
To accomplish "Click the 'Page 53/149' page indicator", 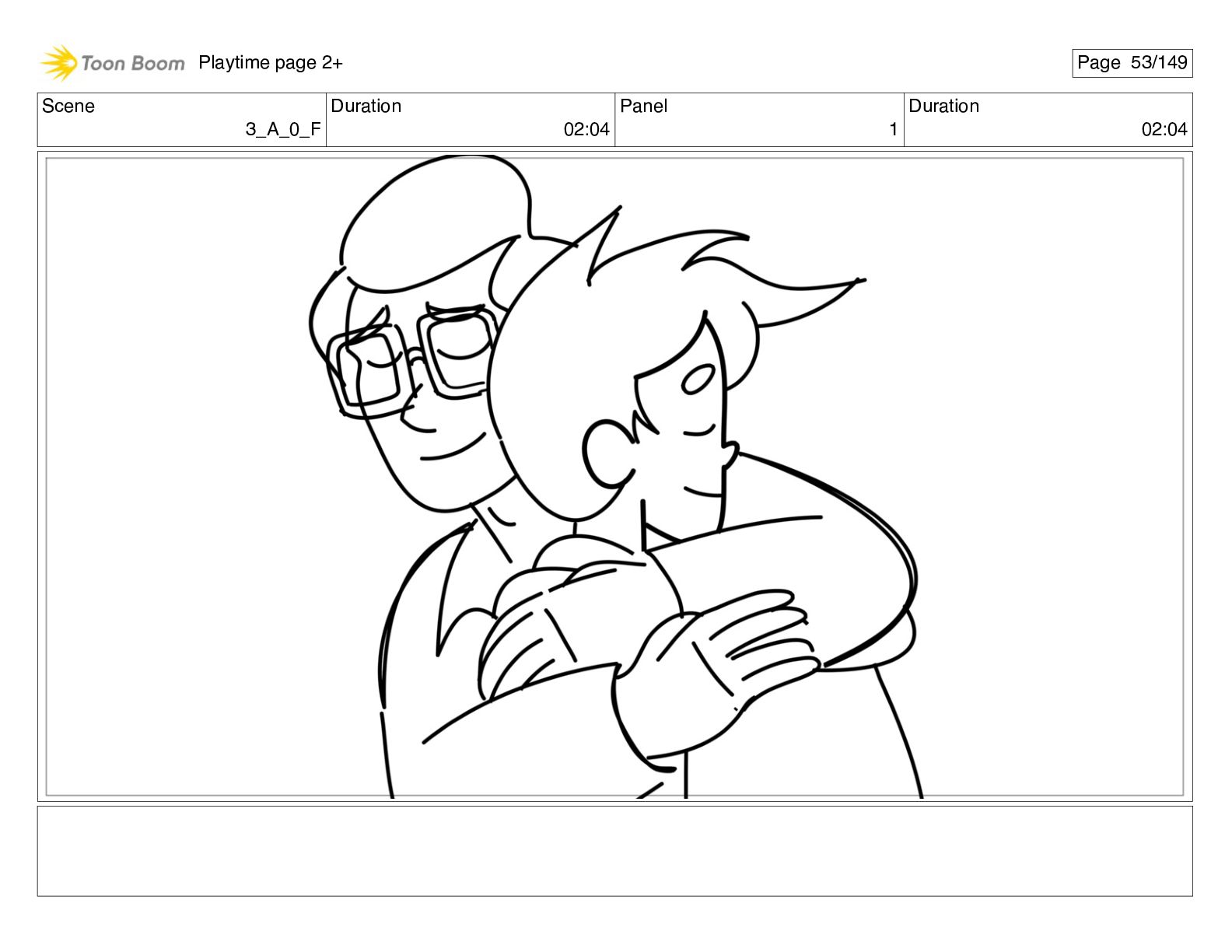I will (1132, 63).
